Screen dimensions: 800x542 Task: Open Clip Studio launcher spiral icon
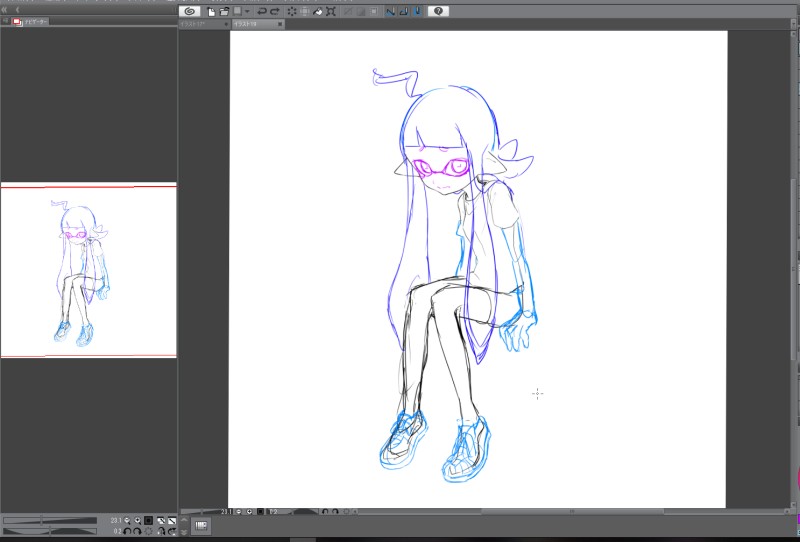coord(190,11)
